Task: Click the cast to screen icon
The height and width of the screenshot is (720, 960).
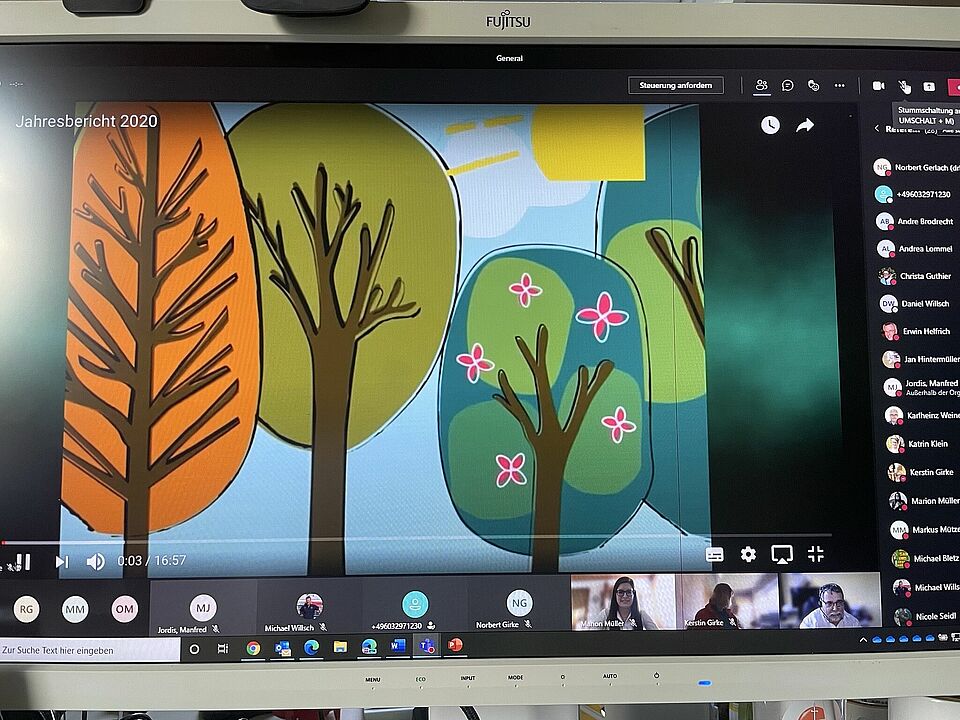Action: pos(782,555)
